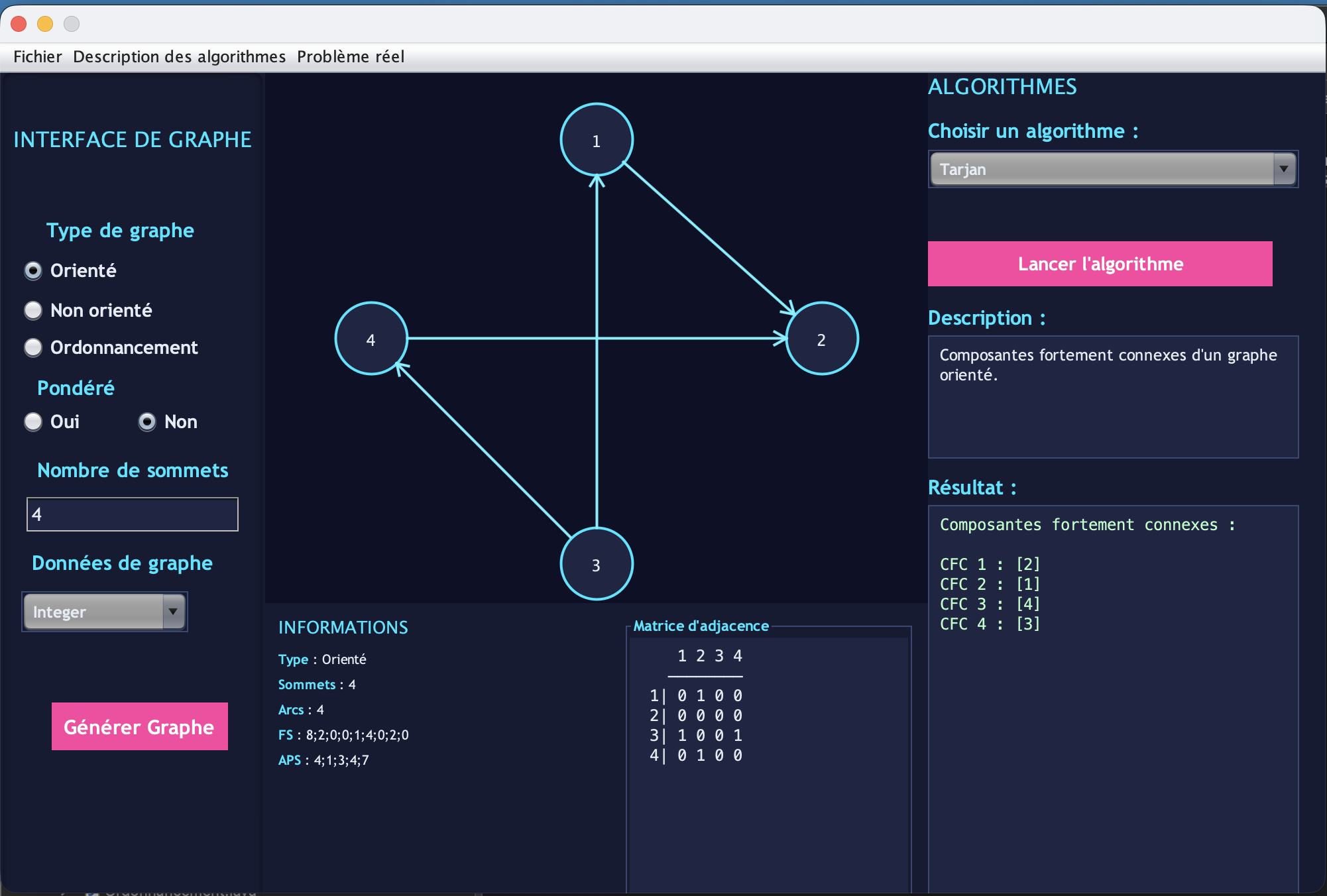This screenshot has height=896, width=1327.
Task: Expand the Integer data type dropdown
Action: [104, 611]
